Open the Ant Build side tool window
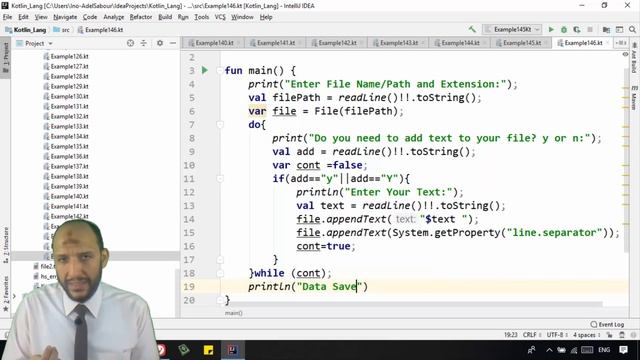 pyautogui.click(x=634, y=58)
